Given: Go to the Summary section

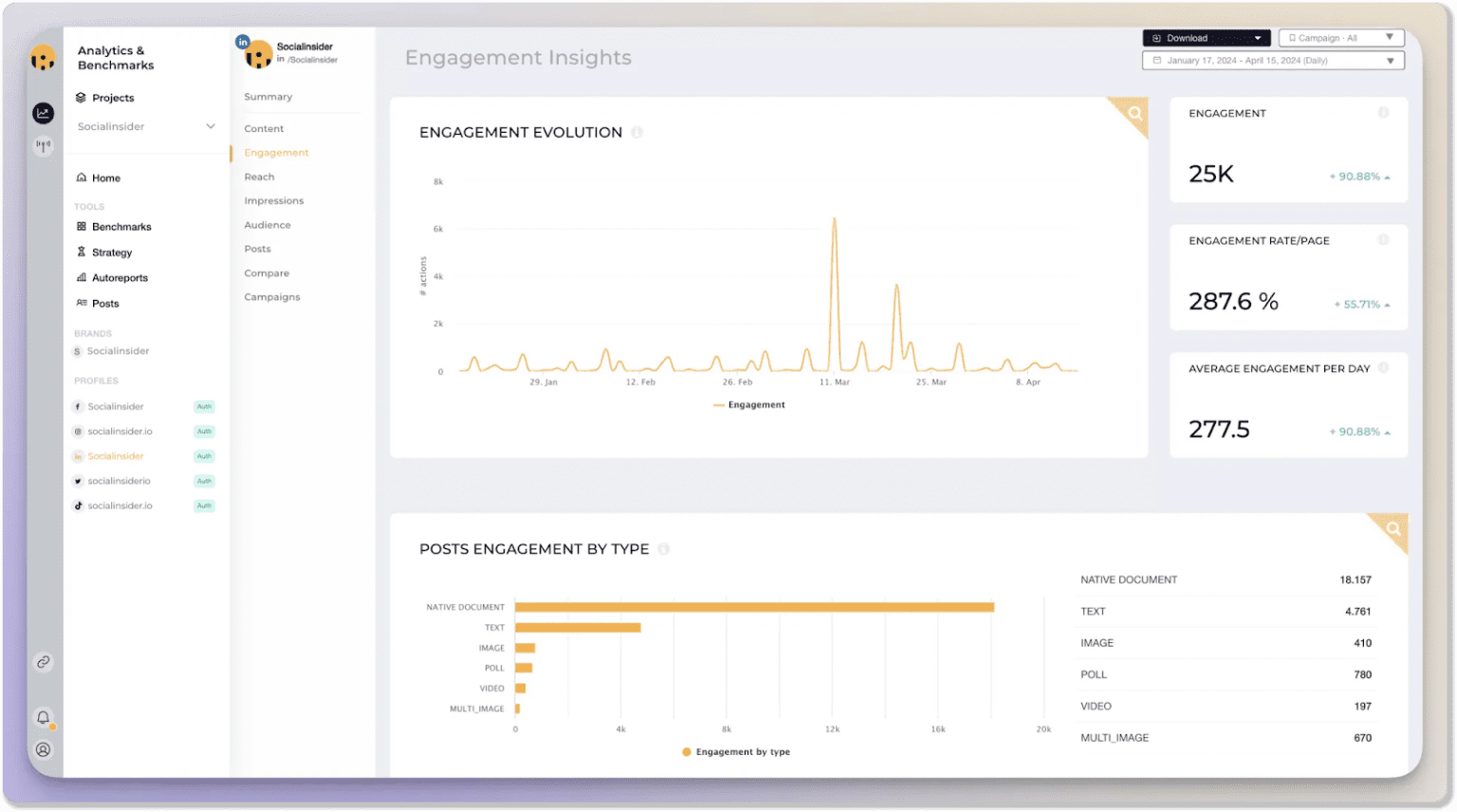Looking at the screenshot, I should point(267,96).
